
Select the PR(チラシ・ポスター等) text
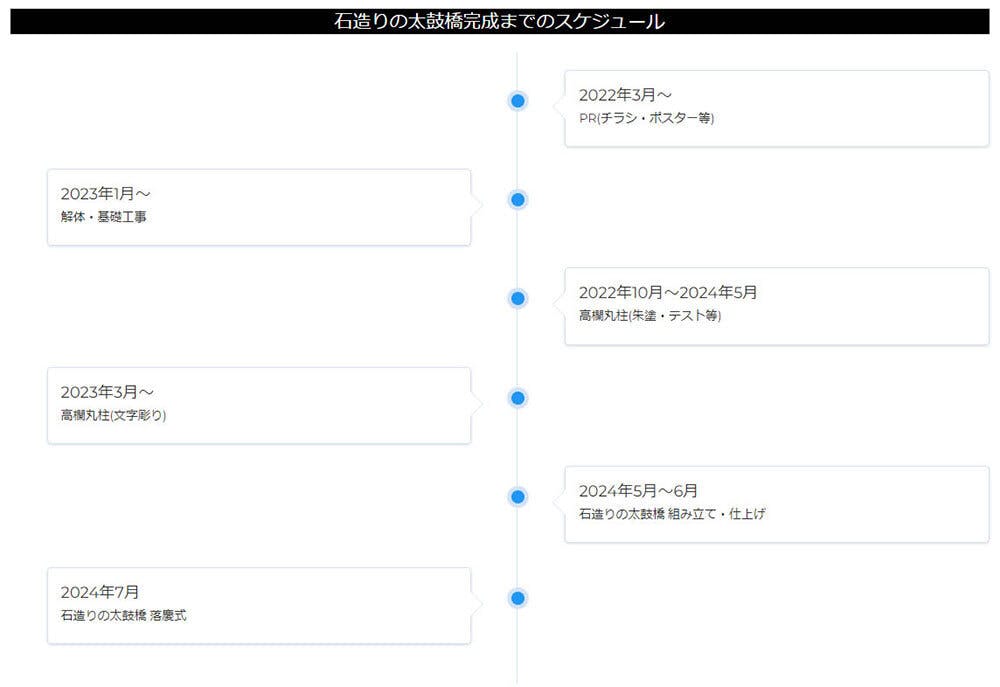[x=646, y=118]
